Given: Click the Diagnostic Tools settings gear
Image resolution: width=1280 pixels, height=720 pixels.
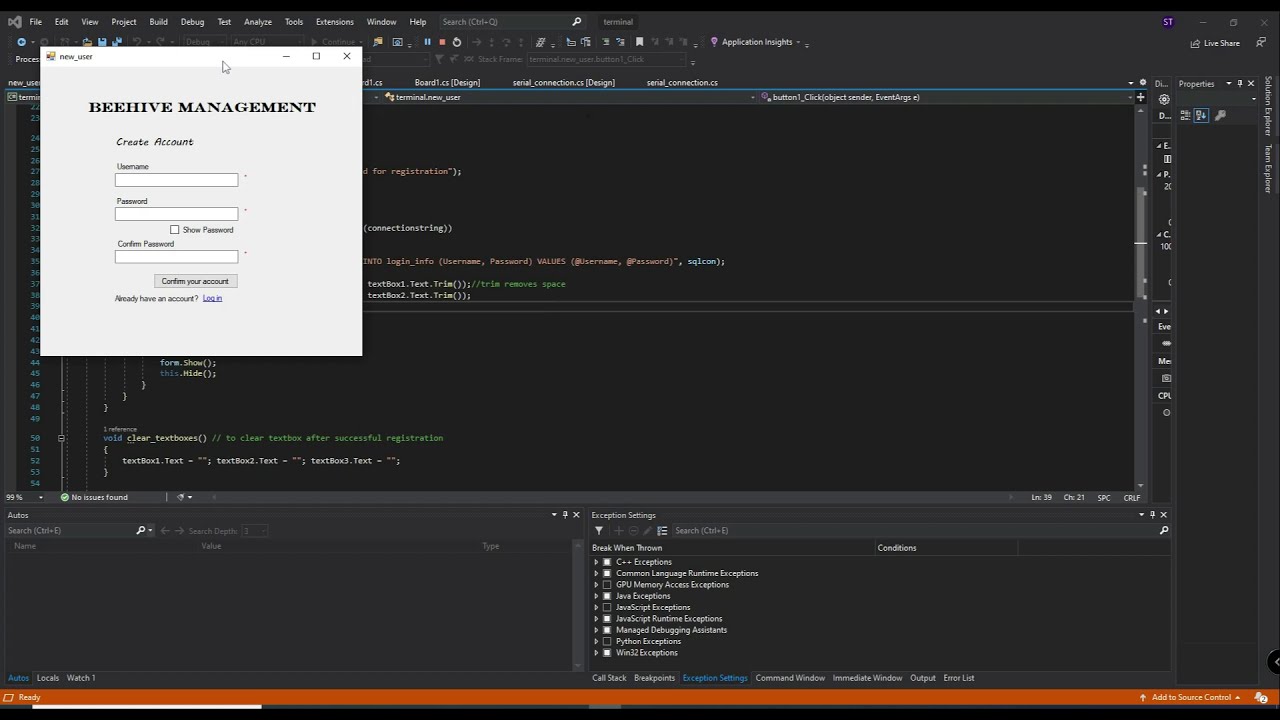Looking at the screenshot, I should point(1164,99).
